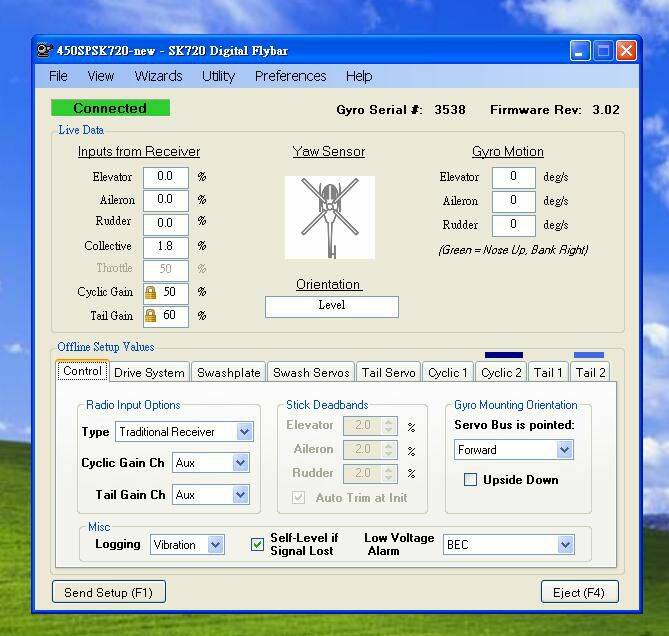
Task: Click the Gyro Serial number 3538
Action: click(x=450, y=110)
